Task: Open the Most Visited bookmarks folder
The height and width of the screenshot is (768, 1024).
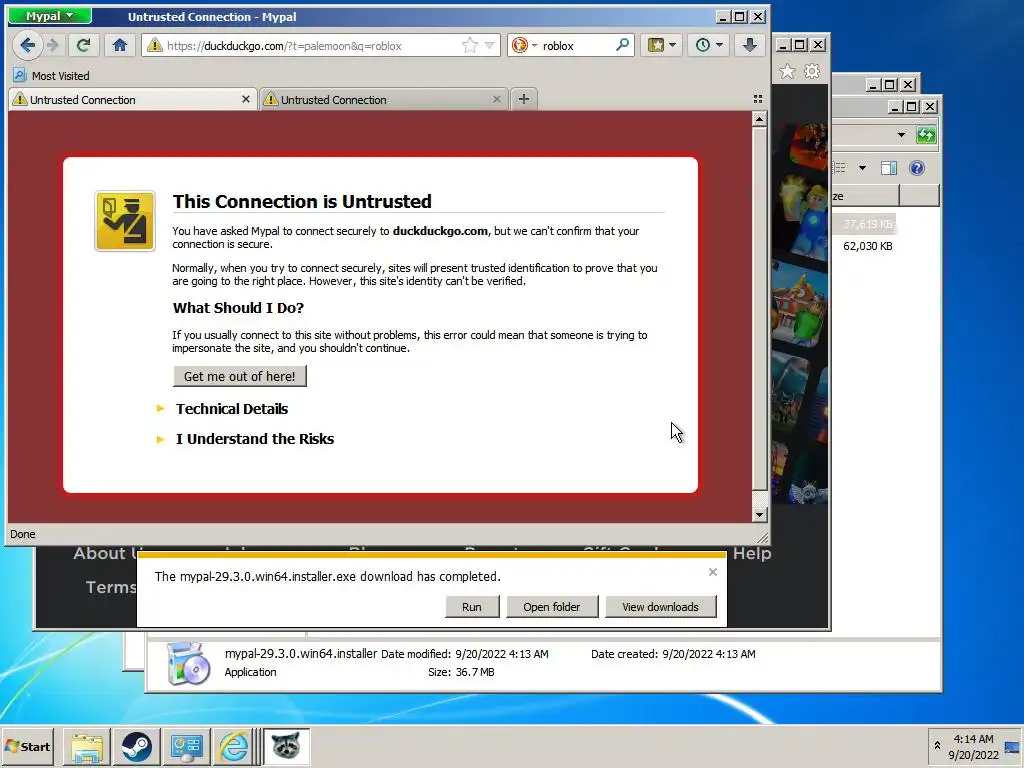Action: 52,76
